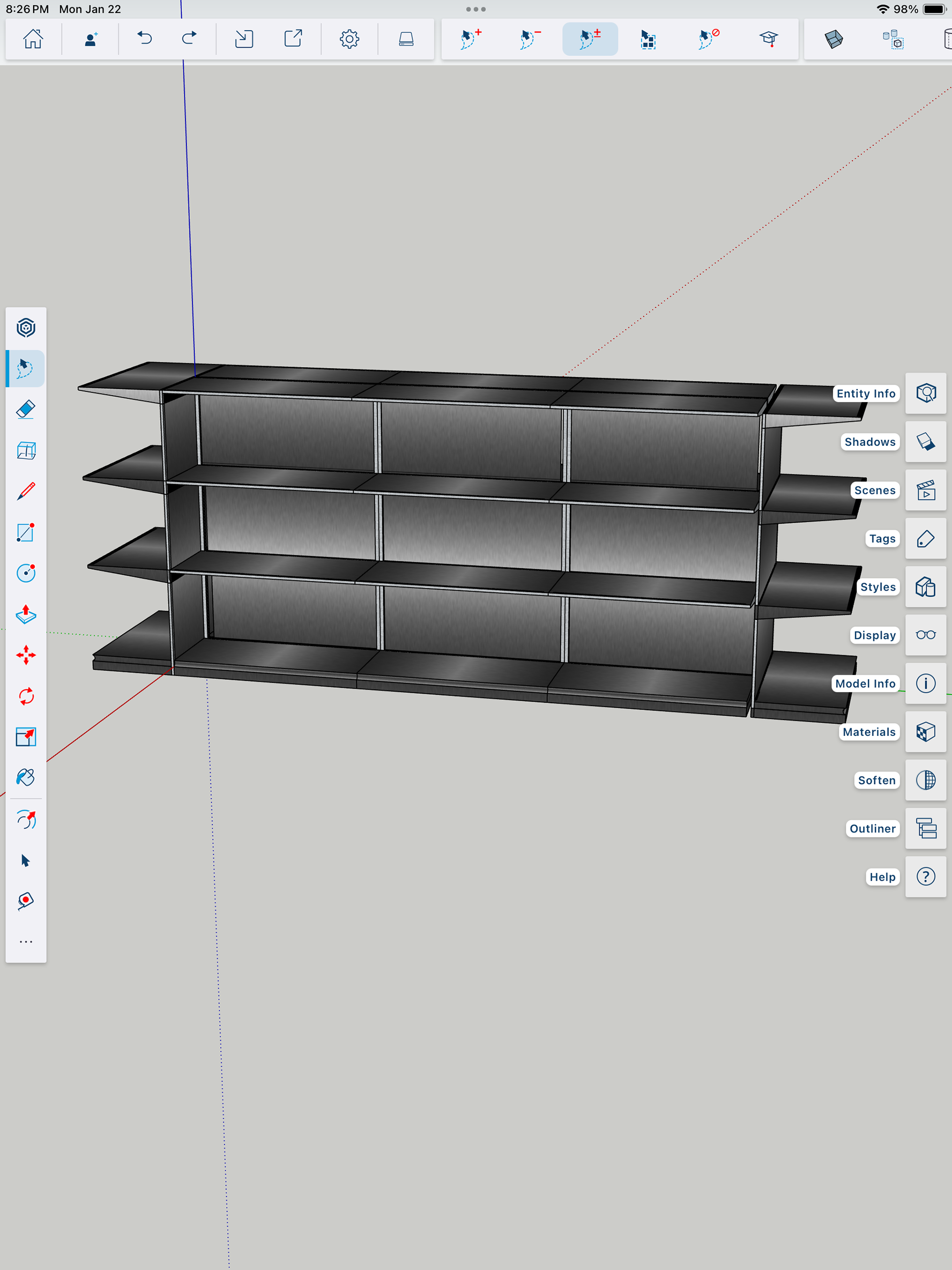Viewport: 952px width, 1270px height.
Task: Select the Paint Bucket tool
Action: tap(26, 778)
